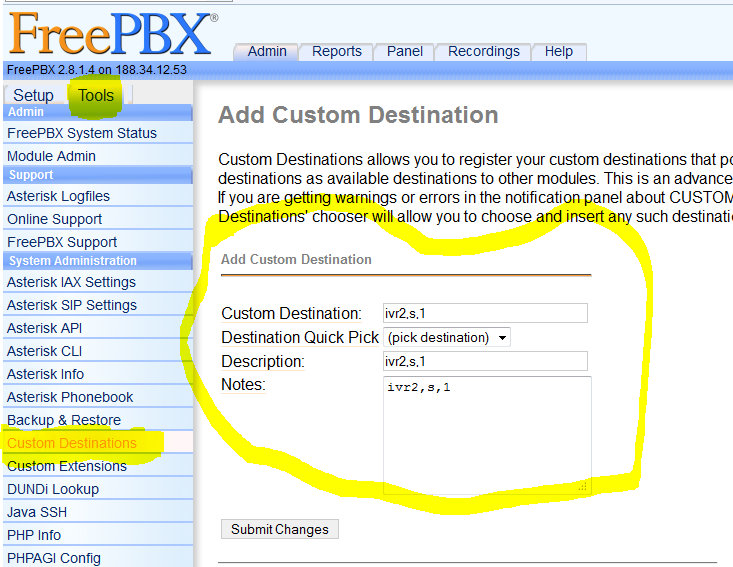Select Custom Destinations in sidebar

pyautogui.click(x=72, y=443)
